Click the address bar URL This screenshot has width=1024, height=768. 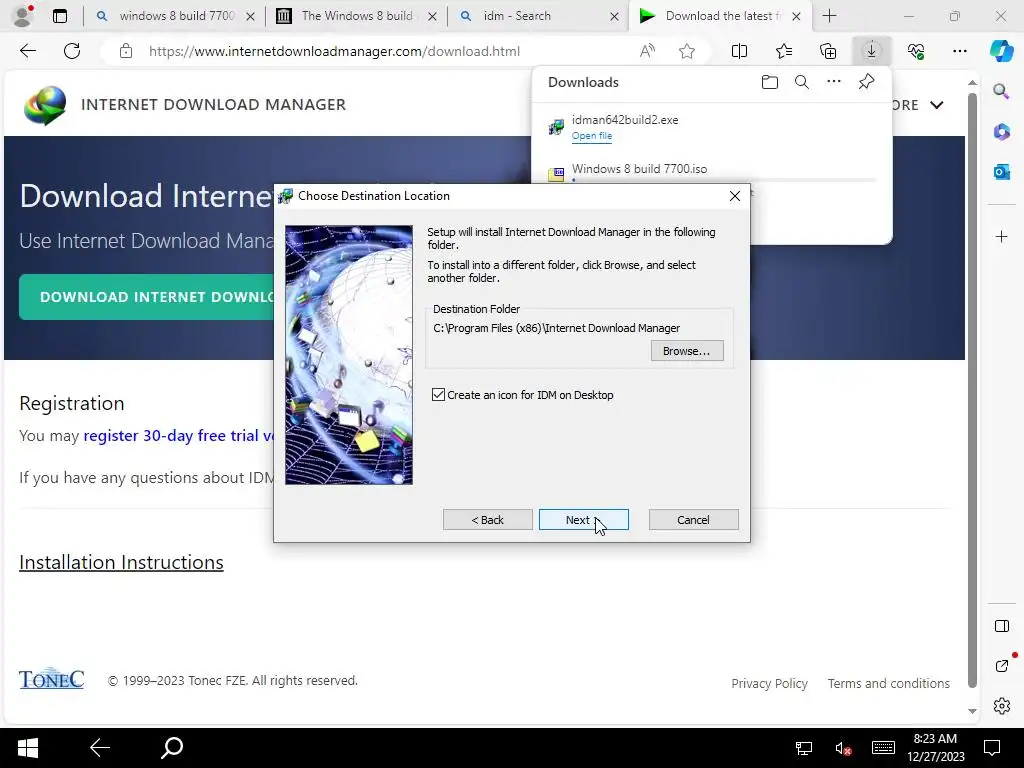pyautogui.click(x=334, y=51)
